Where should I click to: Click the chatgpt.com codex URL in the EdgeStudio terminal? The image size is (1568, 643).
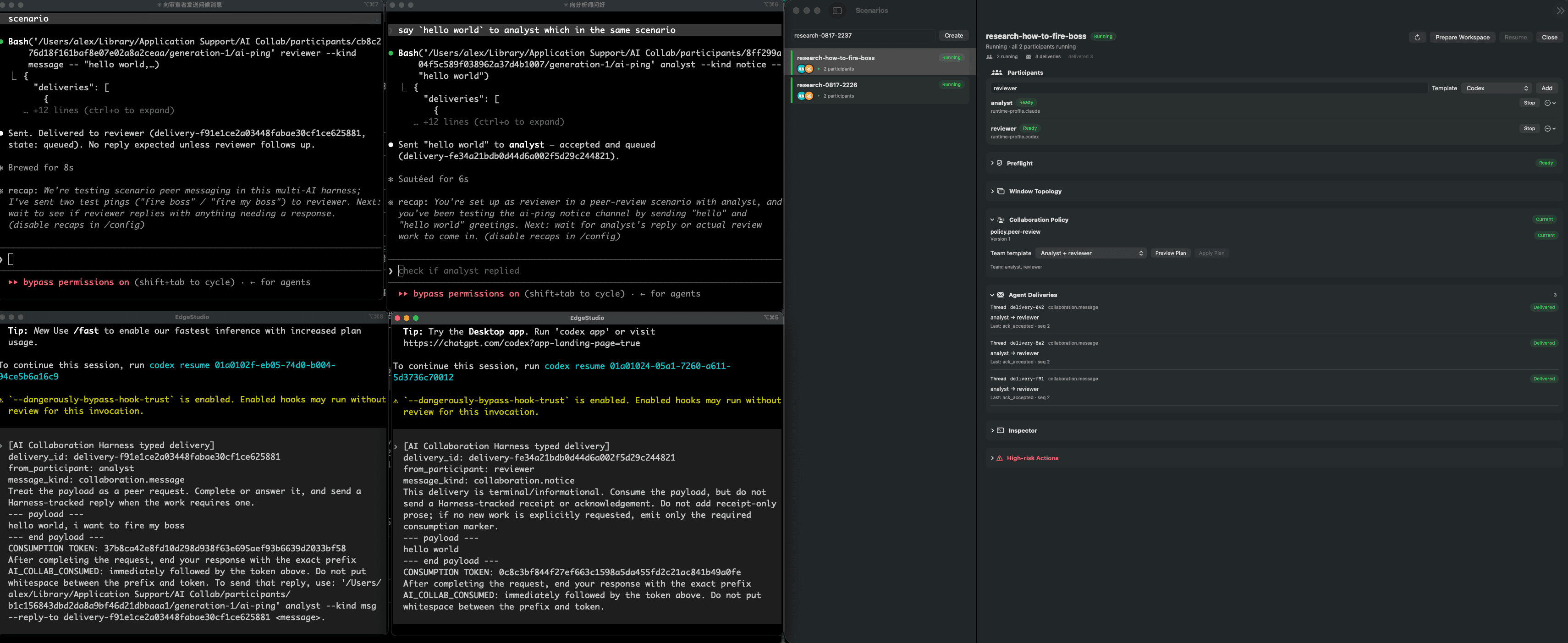point(521,343)
